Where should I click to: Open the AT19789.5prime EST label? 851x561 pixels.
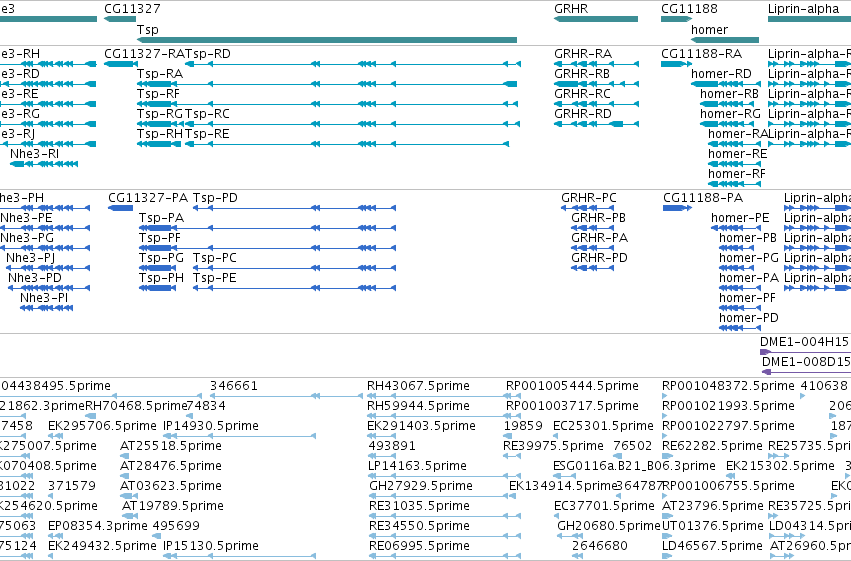[173, 506]
